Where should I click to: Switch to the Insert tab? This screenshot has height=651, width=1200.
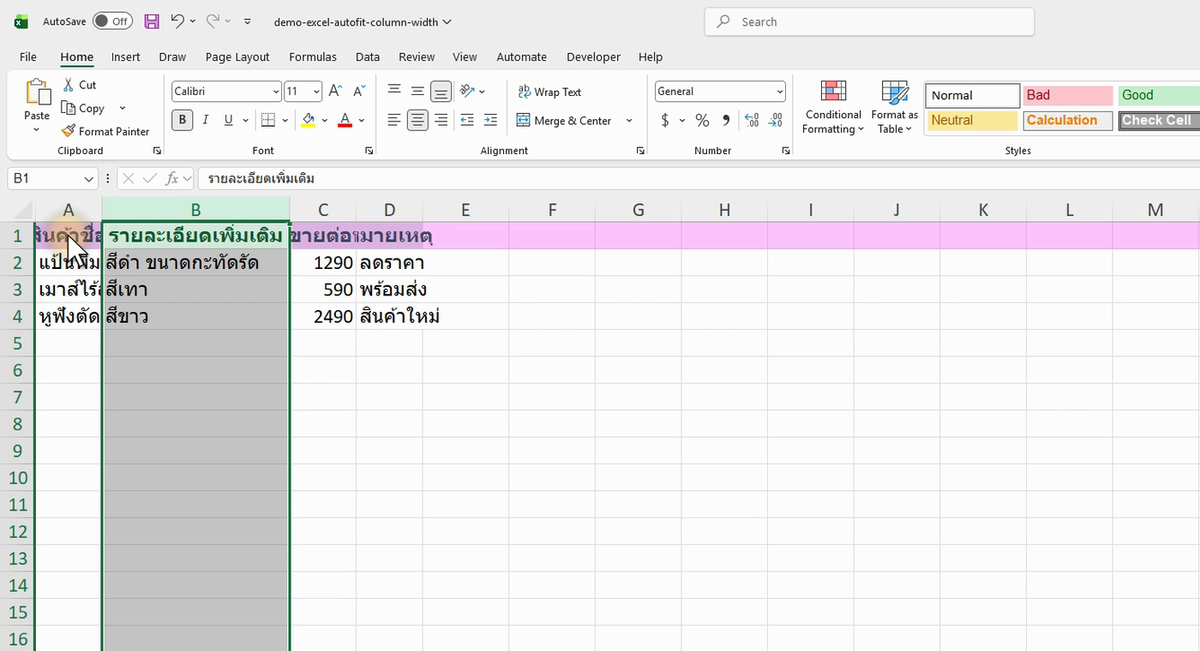pyautogui.click(x=126, y=57)
